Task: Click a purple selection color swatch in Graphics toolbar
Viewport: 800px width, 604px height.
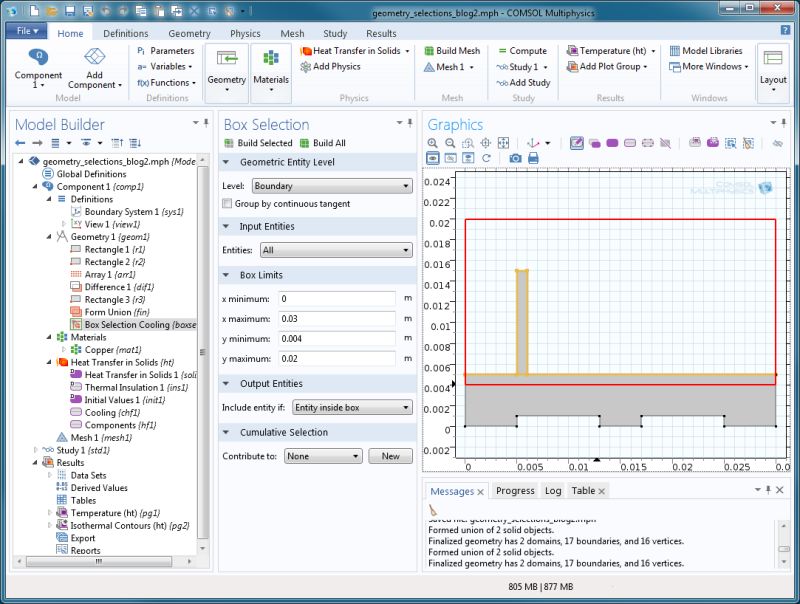Action: coord(611,141)
